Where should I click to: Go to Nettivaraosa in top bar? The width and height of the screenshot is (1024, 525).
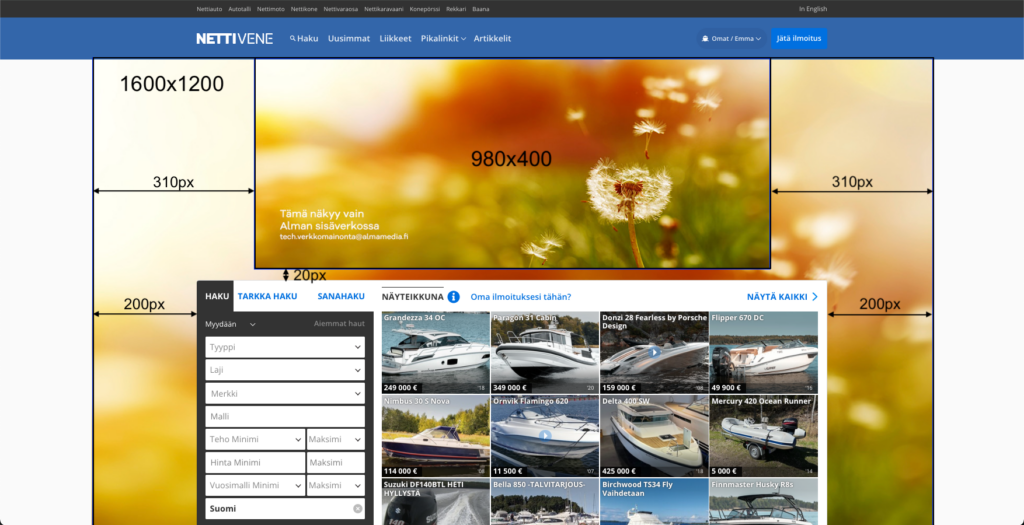(341, 9)
